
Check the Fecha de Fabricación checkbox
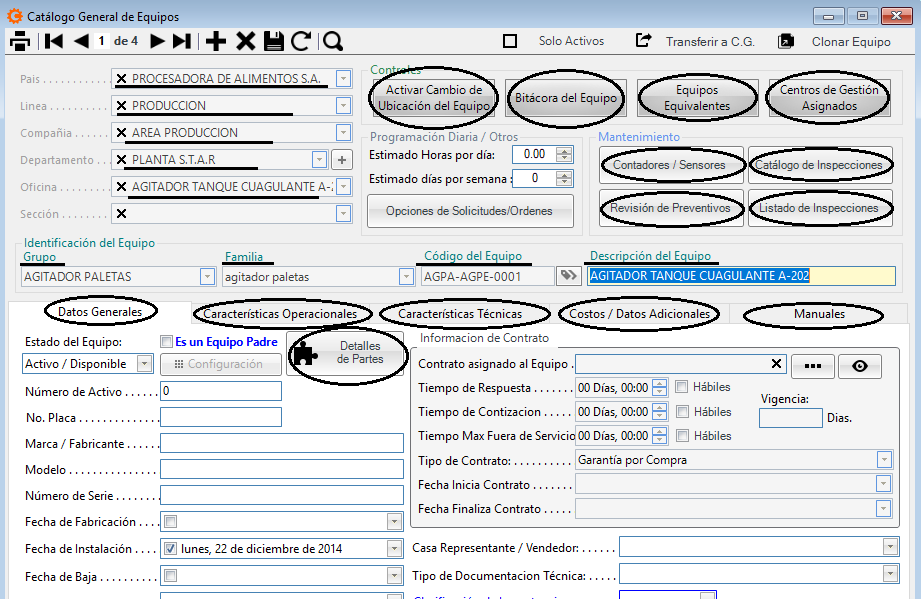[x=170, y=521]
